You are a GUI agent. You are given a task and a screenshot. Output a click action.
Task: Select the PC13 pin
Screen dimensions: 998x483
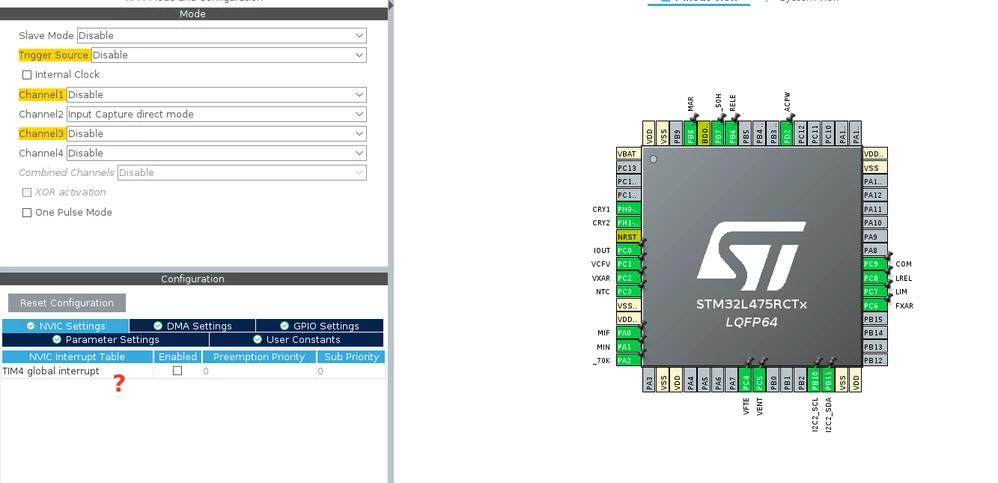pos(628,168)
